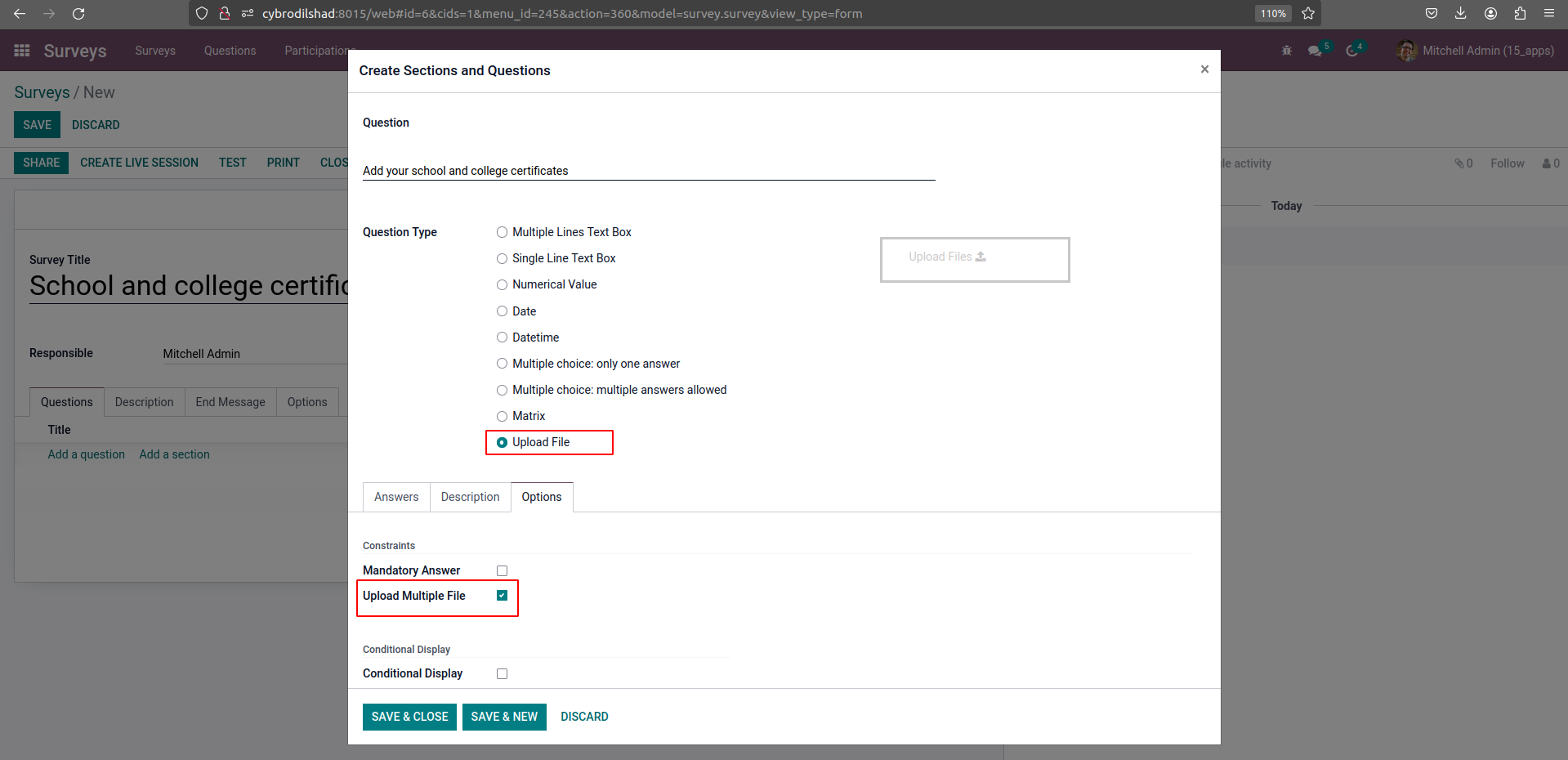Click Add a question link

point(86,454)
